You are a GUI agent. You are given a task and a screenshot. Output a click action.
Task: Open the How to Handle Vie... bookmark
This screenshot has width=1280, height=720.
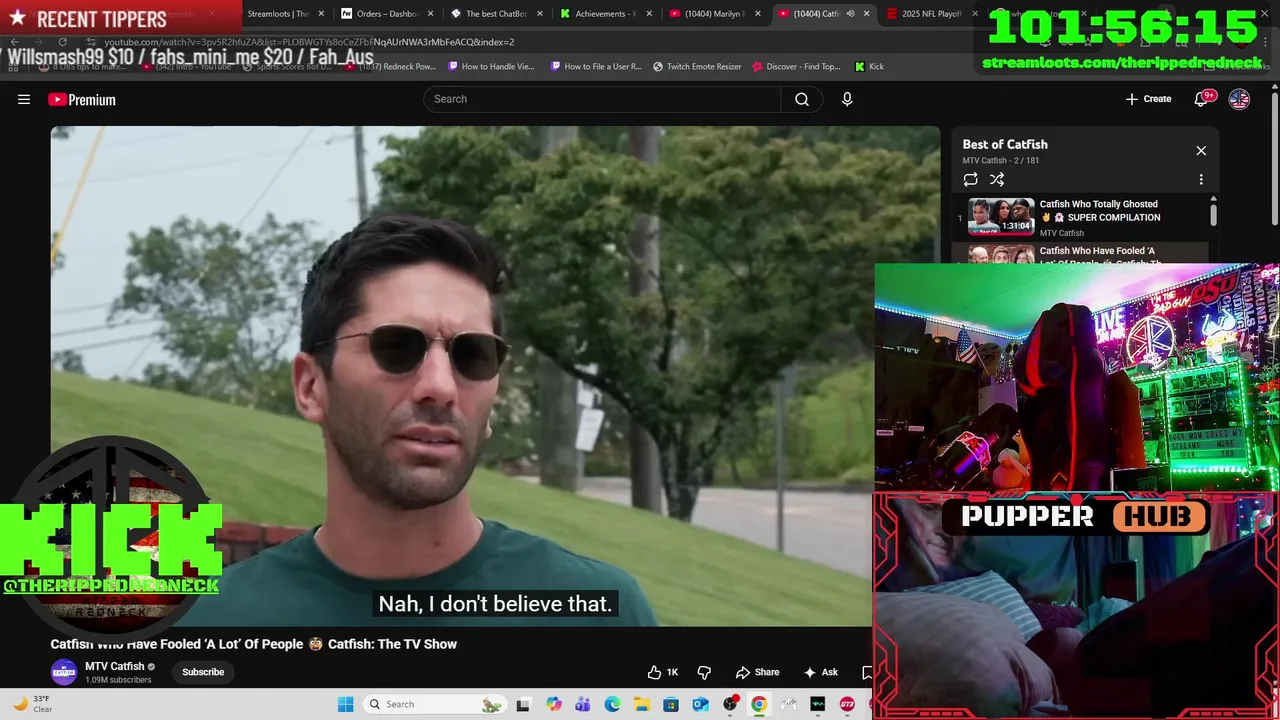tap(491, 67)
